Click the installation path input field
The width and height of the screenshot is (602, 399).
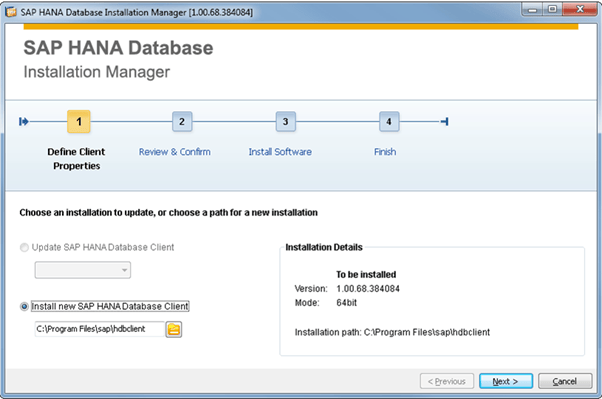[x=99, y=329]
